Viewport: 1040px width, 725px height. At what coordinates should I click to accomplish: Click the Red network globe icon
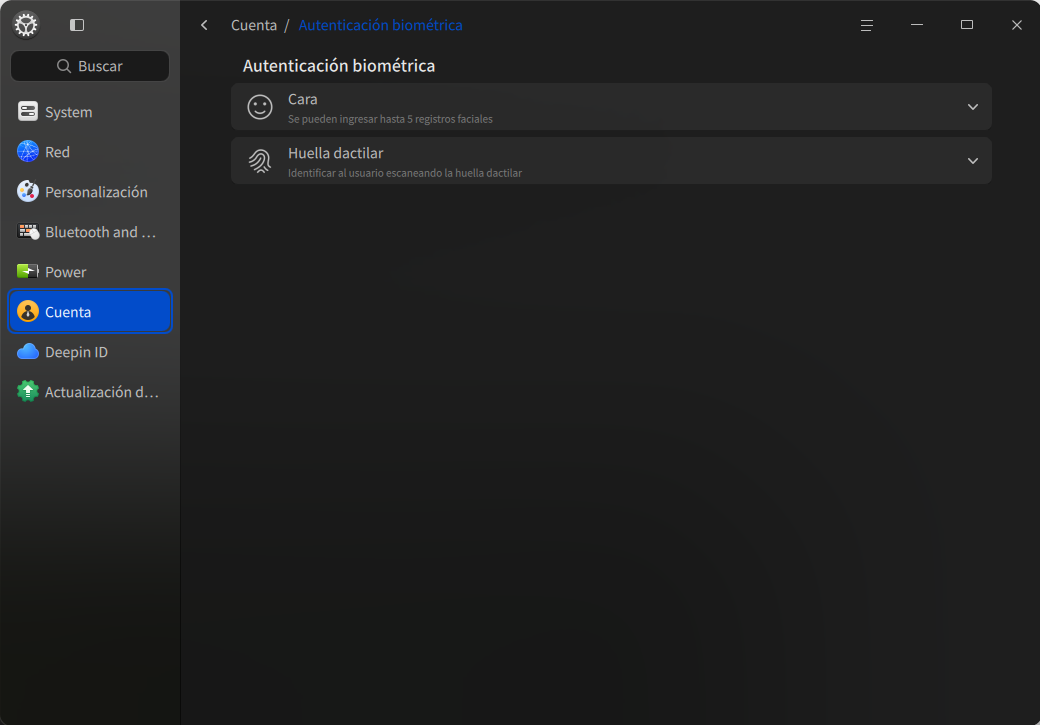click(28, 151)
